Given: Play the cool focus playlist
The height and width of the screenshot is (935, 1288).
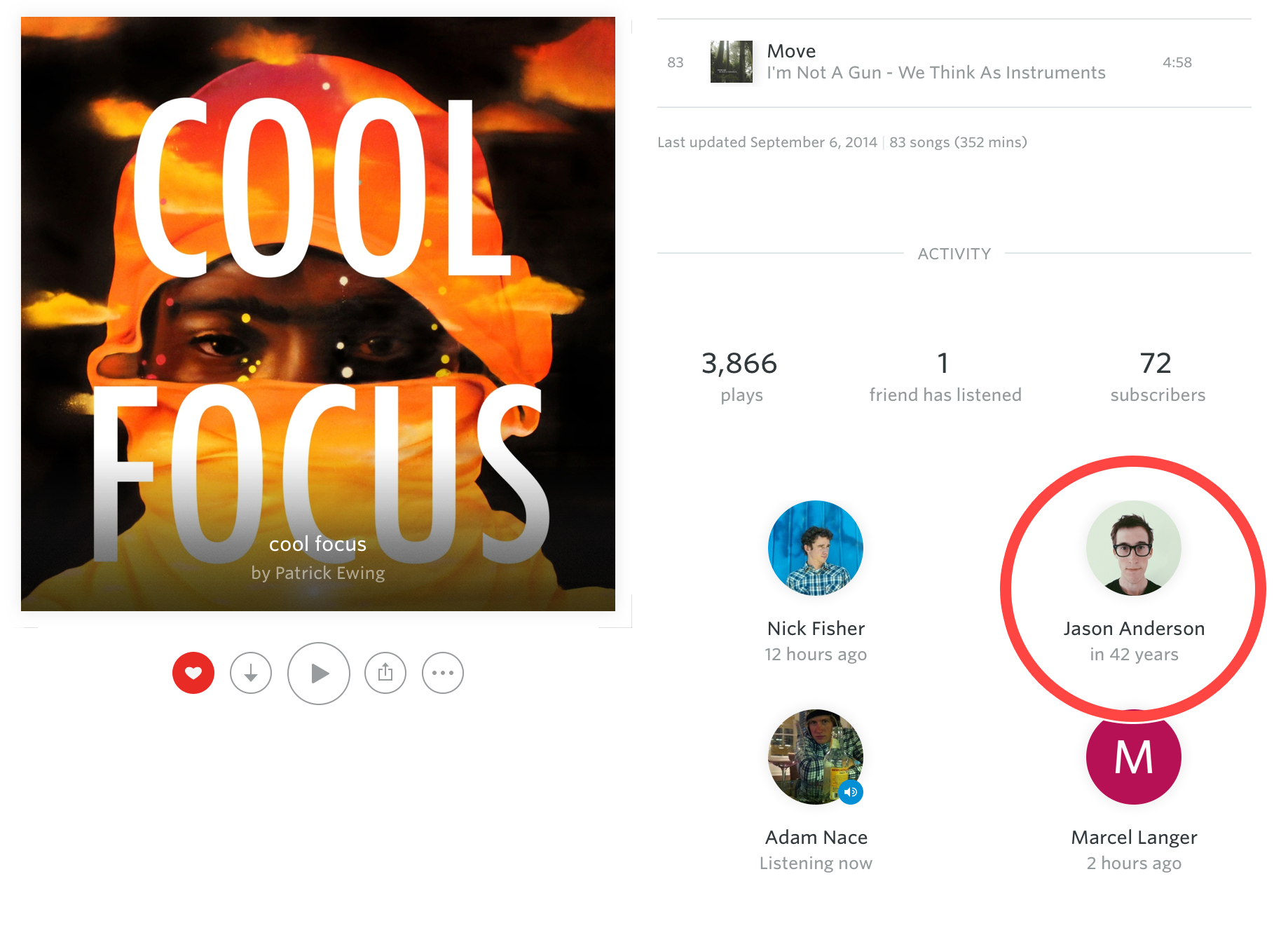Looking at the screenshot, I should [319, 674].
